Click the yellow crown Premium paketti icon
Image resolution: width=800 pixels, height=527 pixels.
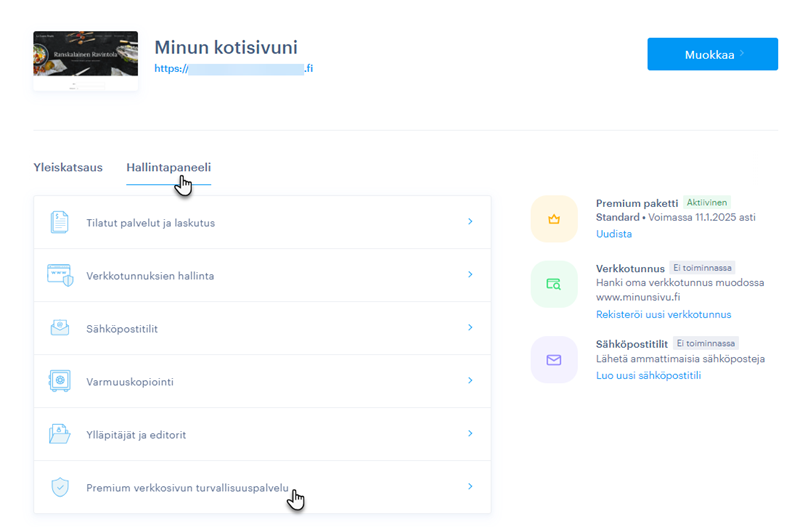(554, 219)
